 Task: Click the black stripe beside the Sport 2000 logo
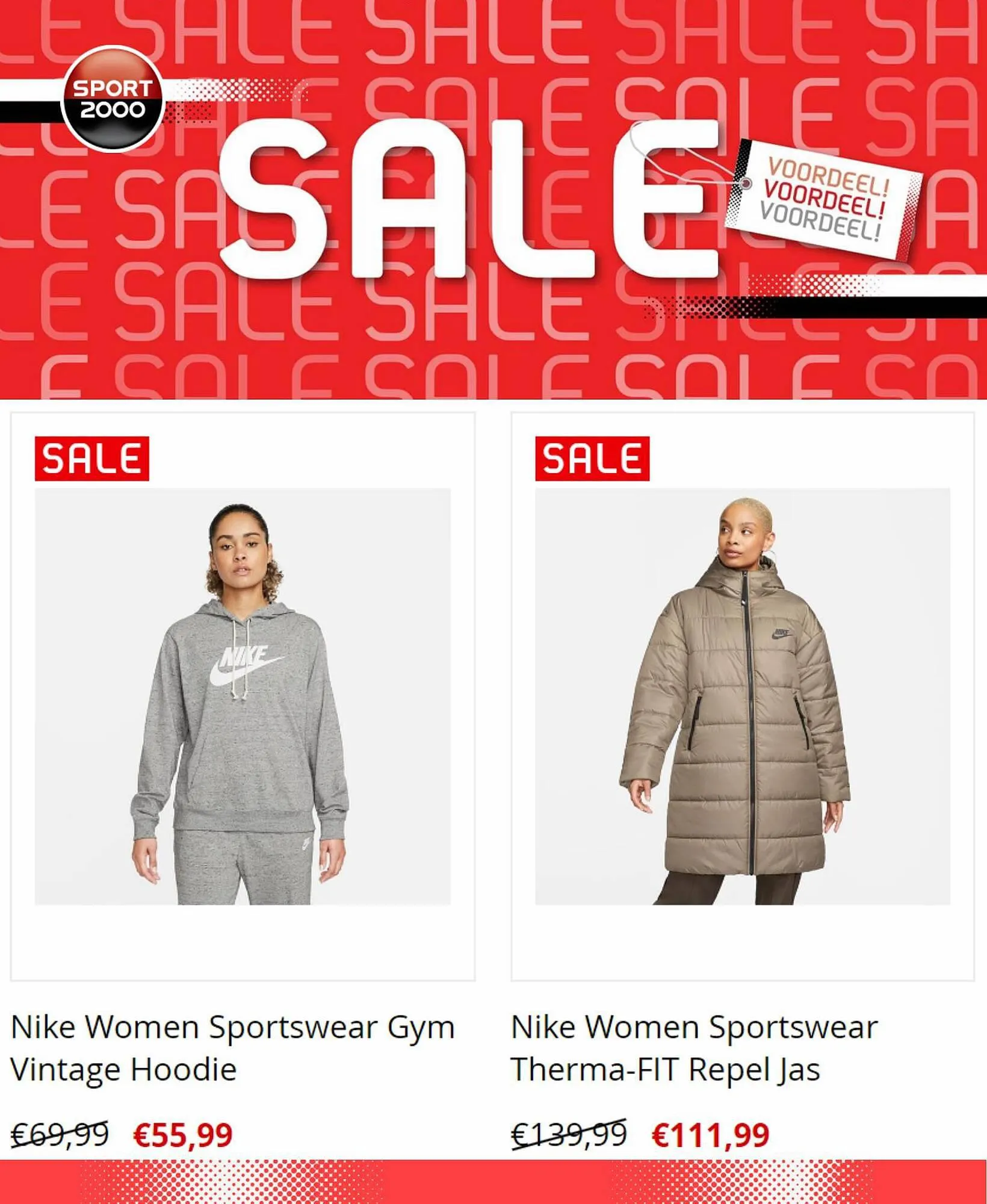[31, 112]
